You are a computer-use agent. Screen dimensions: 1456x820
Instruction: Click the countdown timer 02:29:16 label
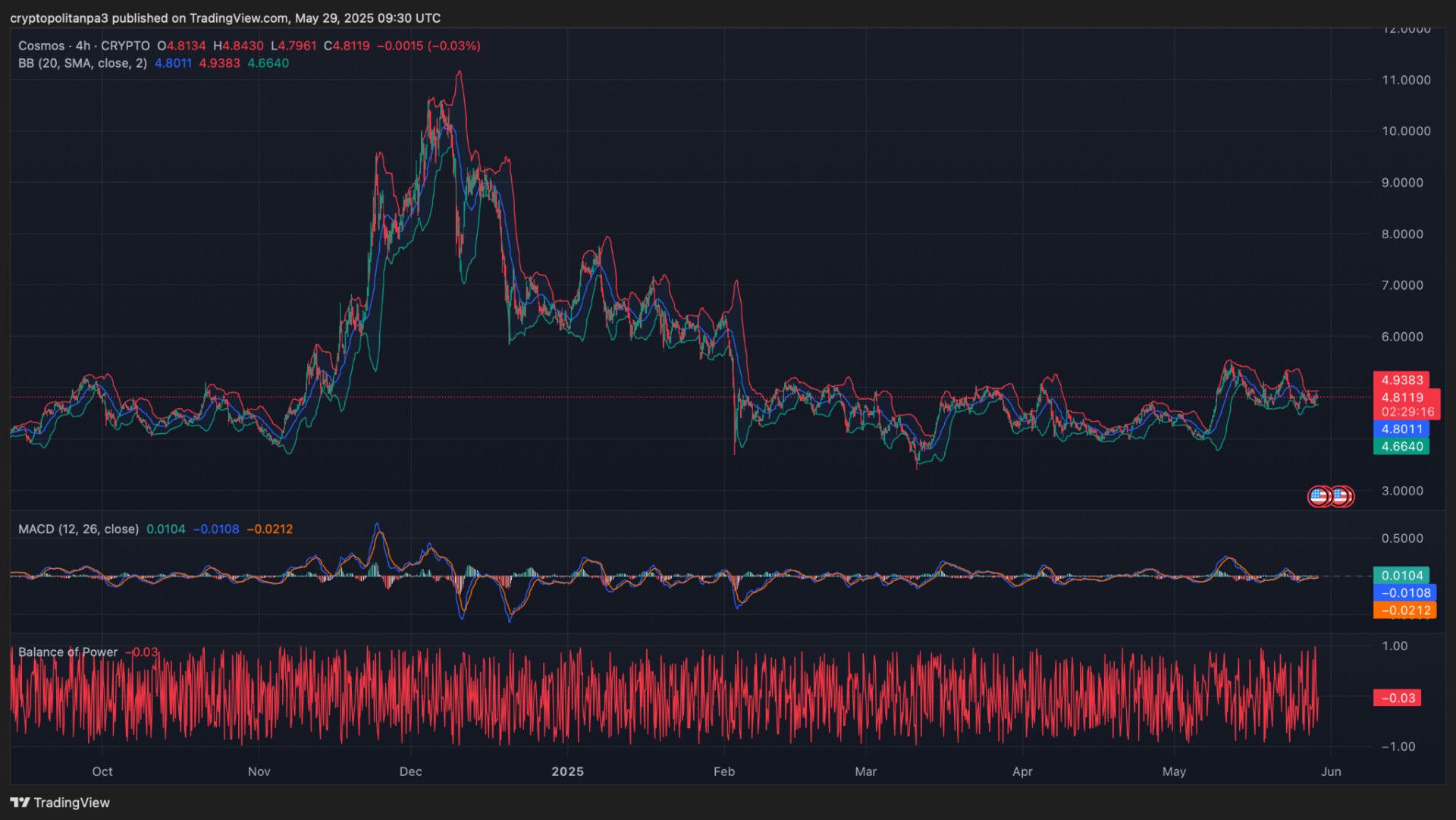pos(1407,412)
